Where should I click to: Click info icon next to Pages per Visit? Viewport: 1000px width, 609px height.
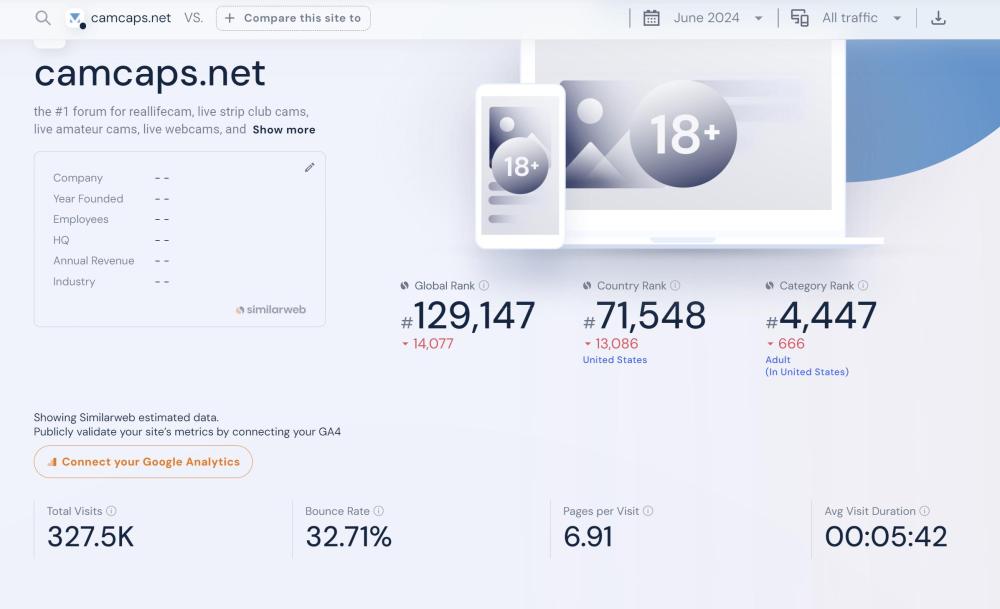coord(648,511)
